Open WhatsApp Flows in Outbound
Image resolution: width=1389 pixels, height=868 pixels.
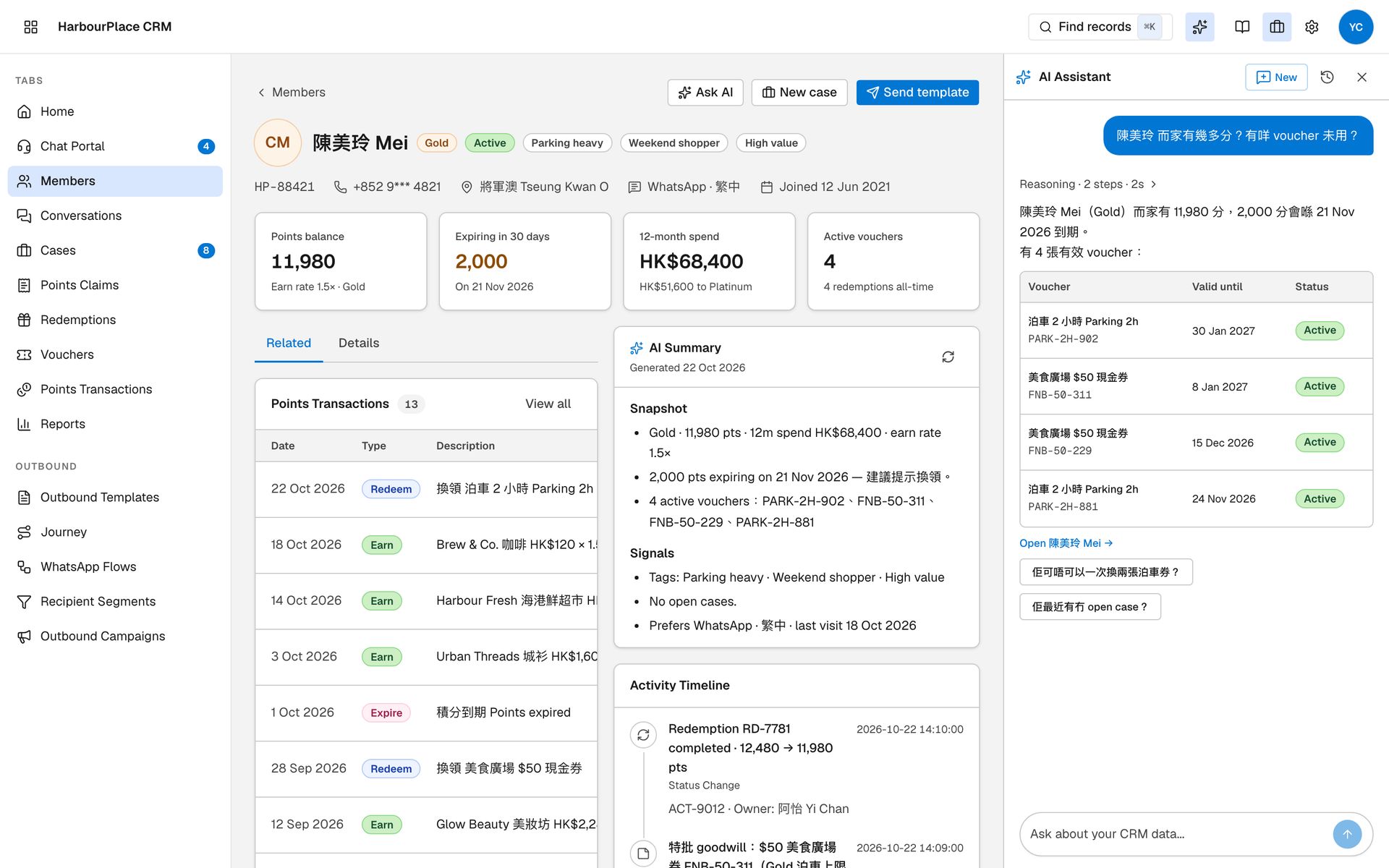pyautogui.click(x=115, y=566)
